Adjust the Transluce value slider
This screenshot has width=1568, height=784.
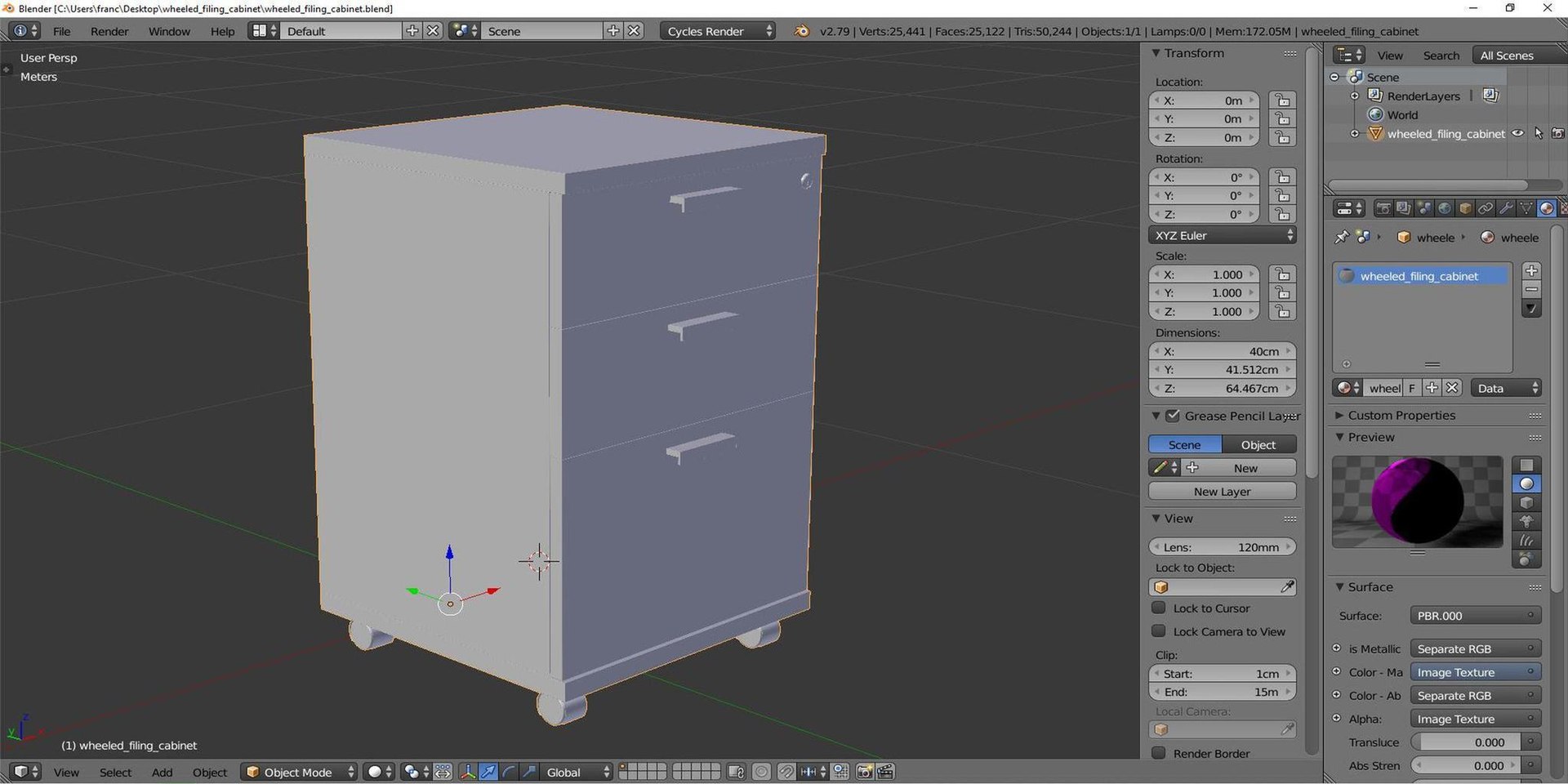[x=1467, y=742]
